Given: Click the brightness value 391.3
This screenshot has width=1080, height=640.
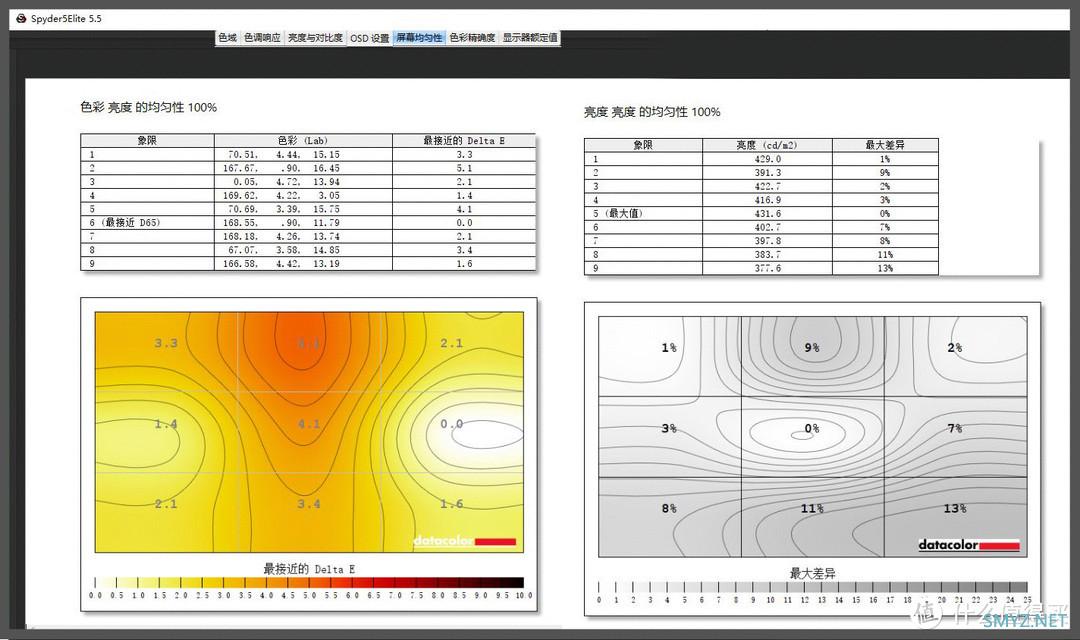Looking at the screenshot, I should pos(767,173).
